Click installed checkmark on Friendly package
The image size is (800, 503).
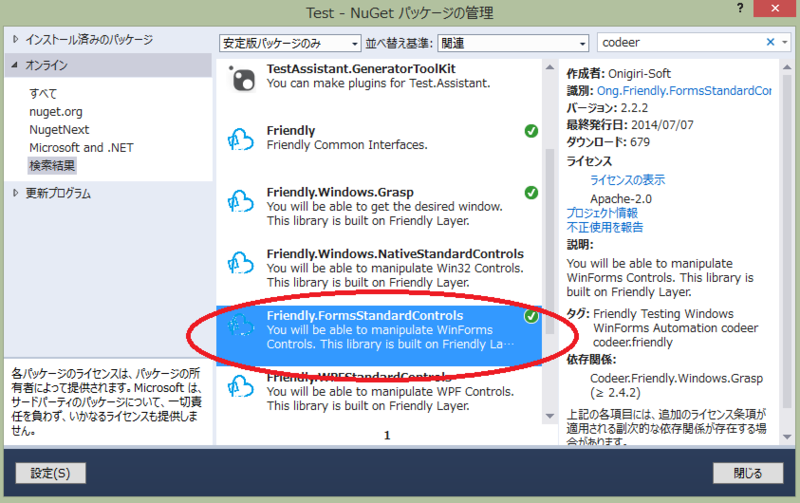click(x=531, y=131)
